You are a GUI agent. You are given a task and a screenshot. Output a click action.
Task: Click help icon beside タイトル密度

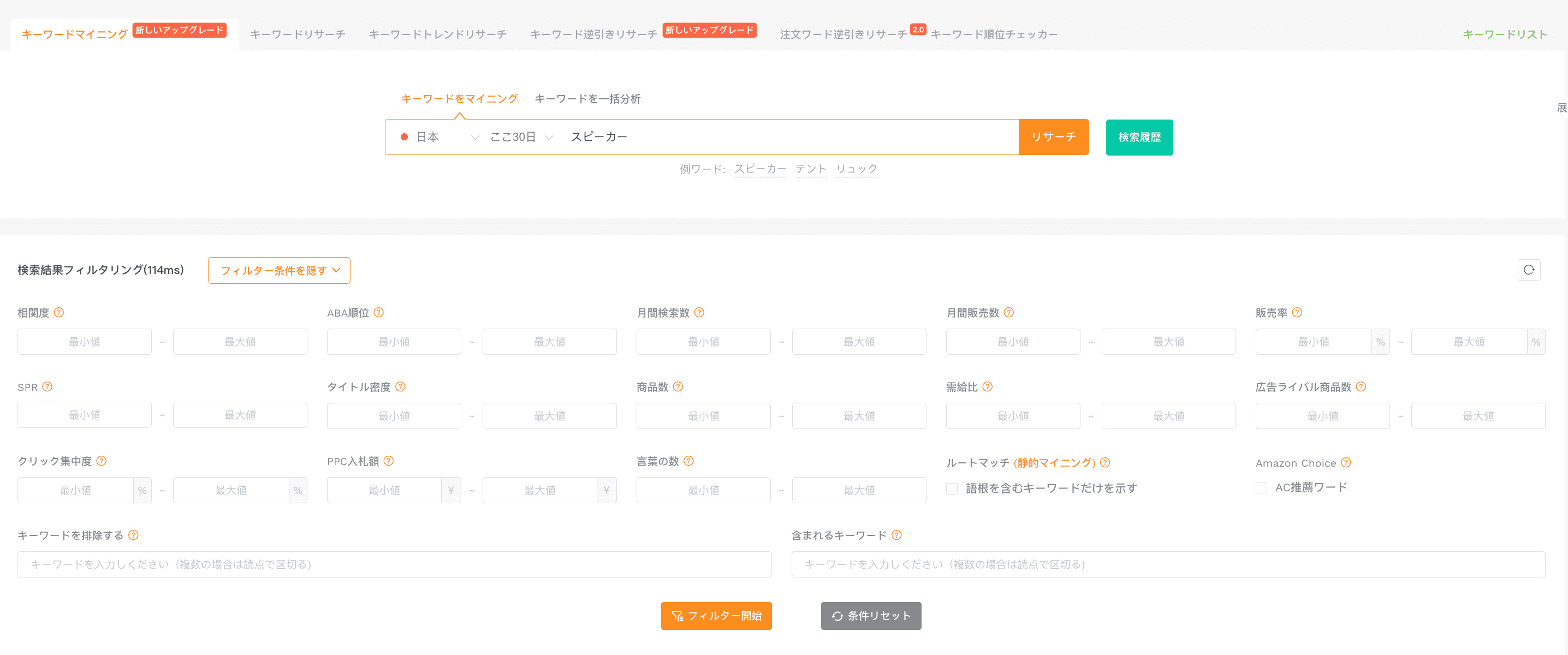coord(401,386)
